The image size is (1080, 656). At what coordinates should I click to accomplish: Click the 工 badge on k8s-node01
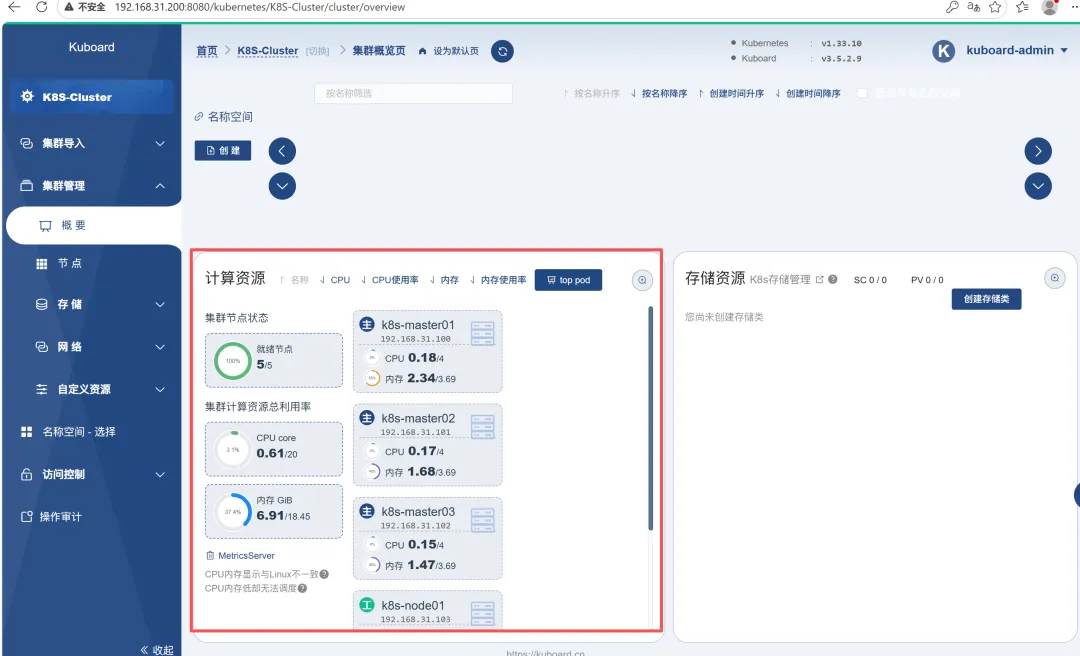(x=367, y=605)
